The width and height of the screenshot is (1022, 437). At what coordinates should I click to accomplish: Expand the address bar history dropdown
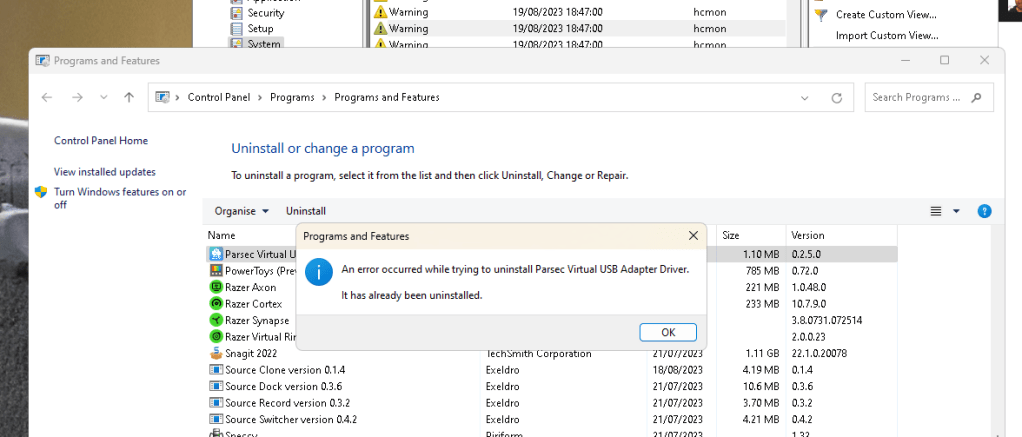pyautogui.click(x=805, y=98)
